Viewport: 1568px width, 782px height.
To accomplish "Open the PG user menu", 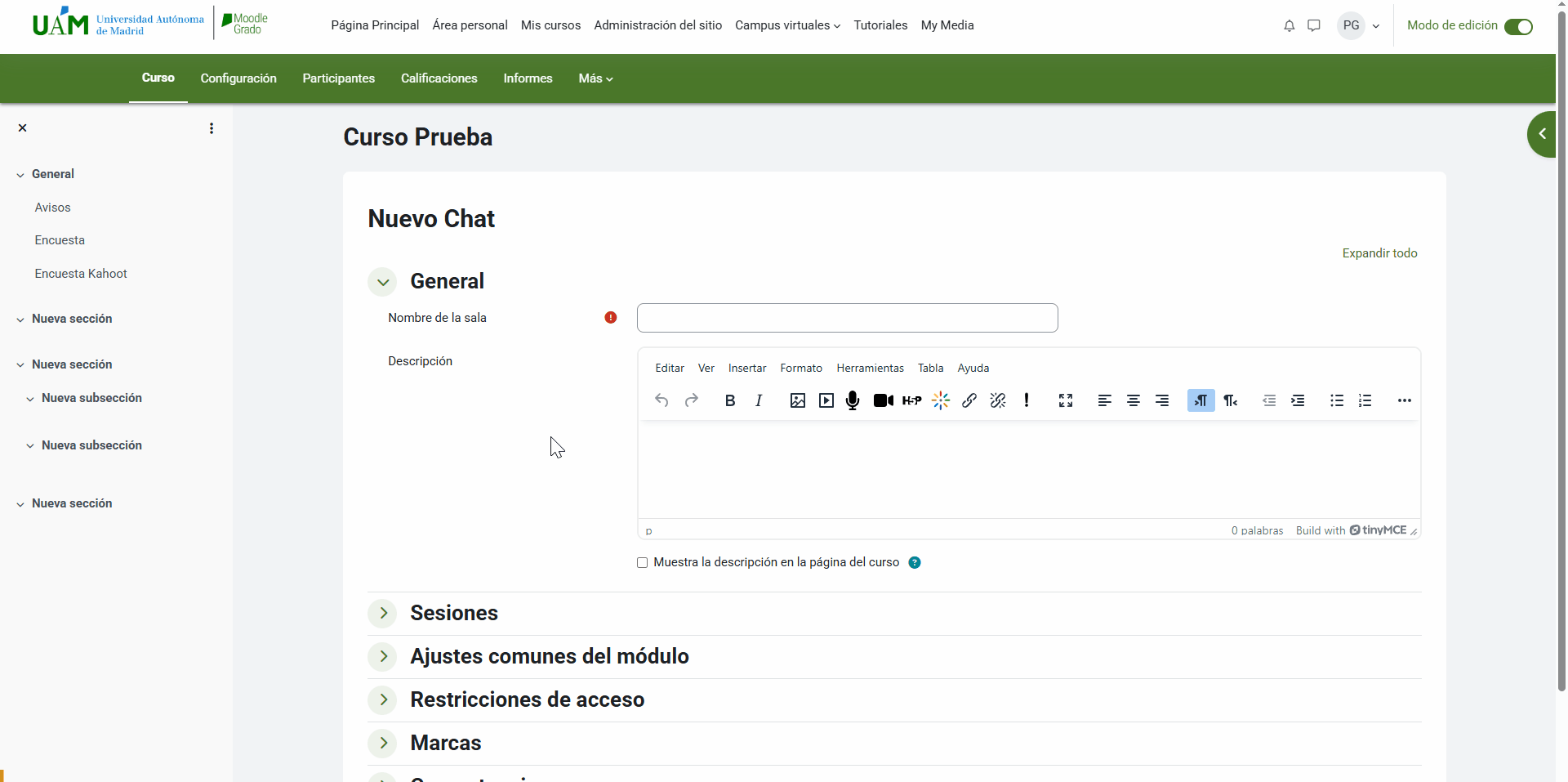I will [1359, 25].
